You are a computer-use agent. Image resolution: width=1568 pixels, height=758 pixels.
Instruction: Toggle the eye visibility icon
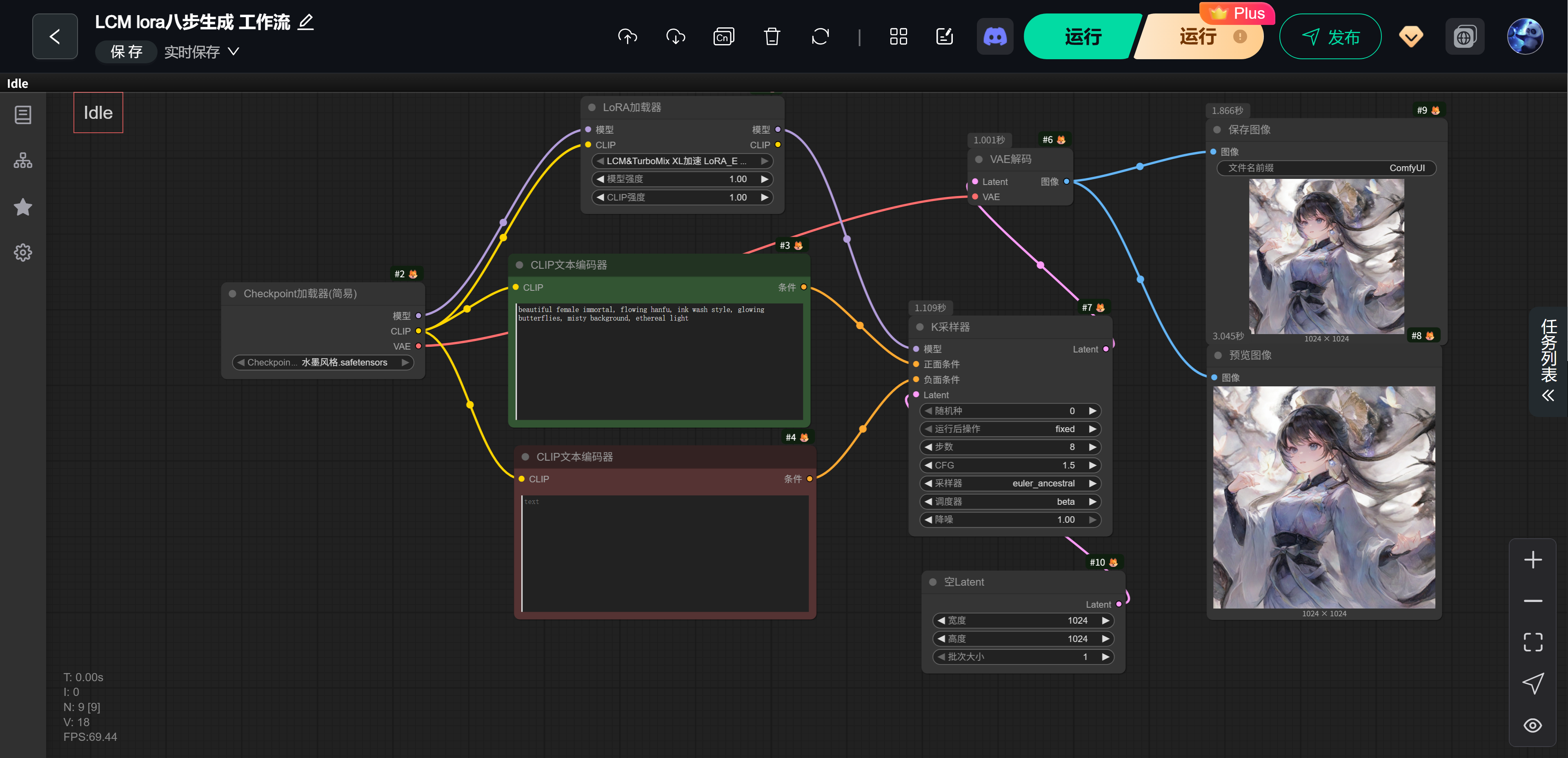coord(1532,725)
